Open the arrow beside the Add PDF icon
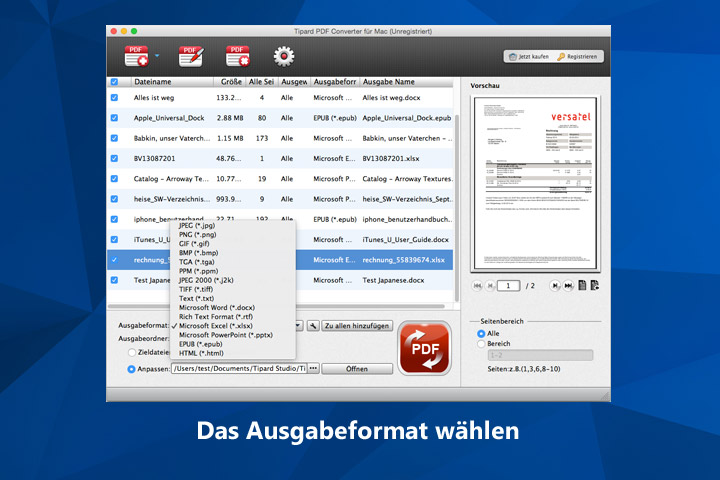This screenshot has height=480, width=720. pos(157,56)
